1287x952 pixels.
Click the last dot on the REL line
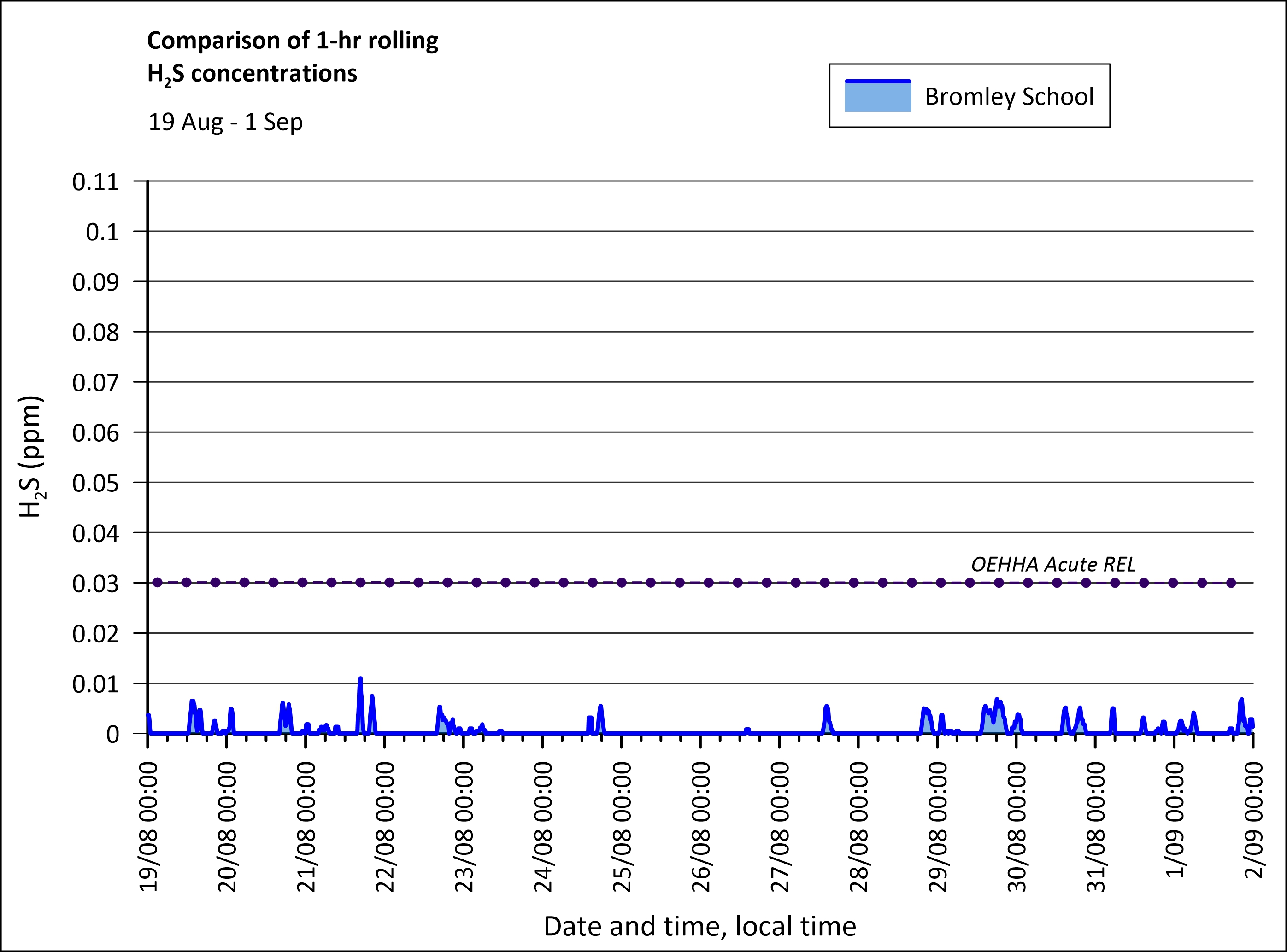(1231, 583)
